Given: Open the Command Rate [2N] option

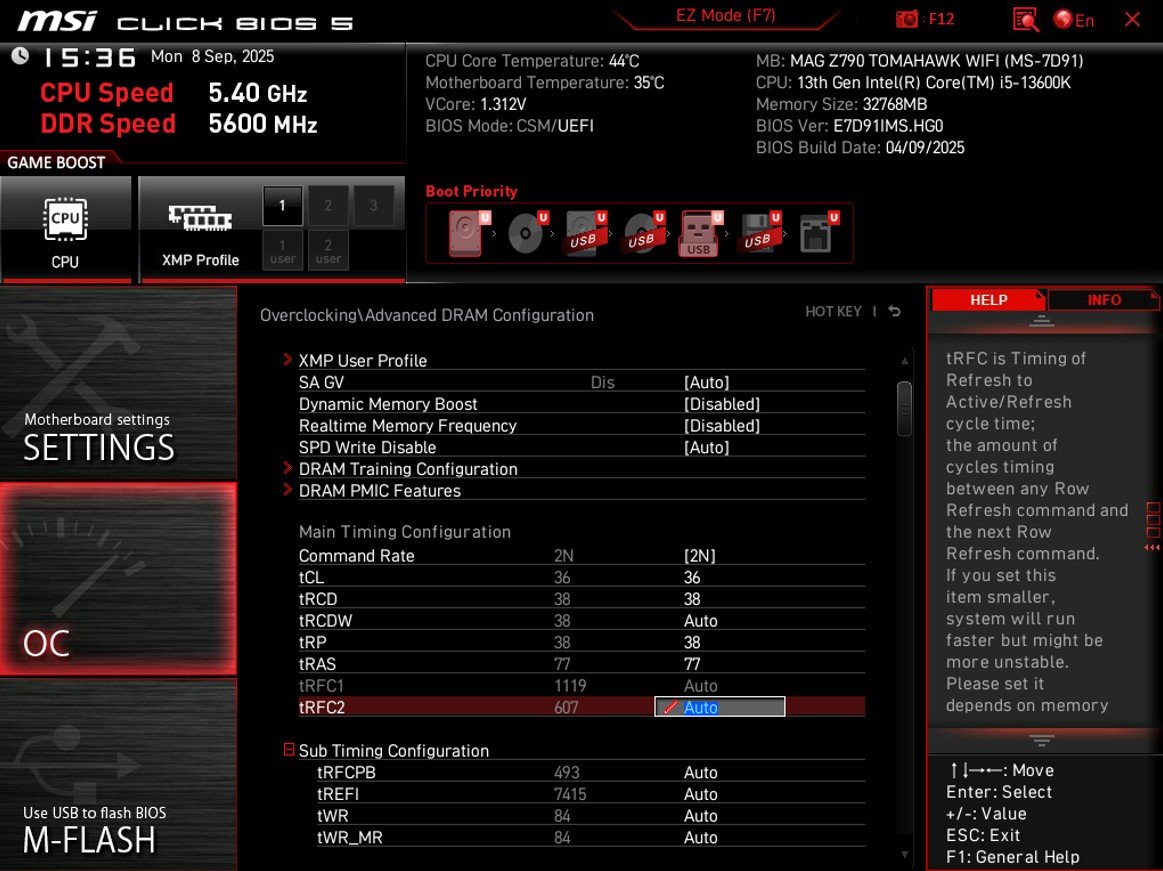Looking at the screenshot, I should click(x=699, y=556).
